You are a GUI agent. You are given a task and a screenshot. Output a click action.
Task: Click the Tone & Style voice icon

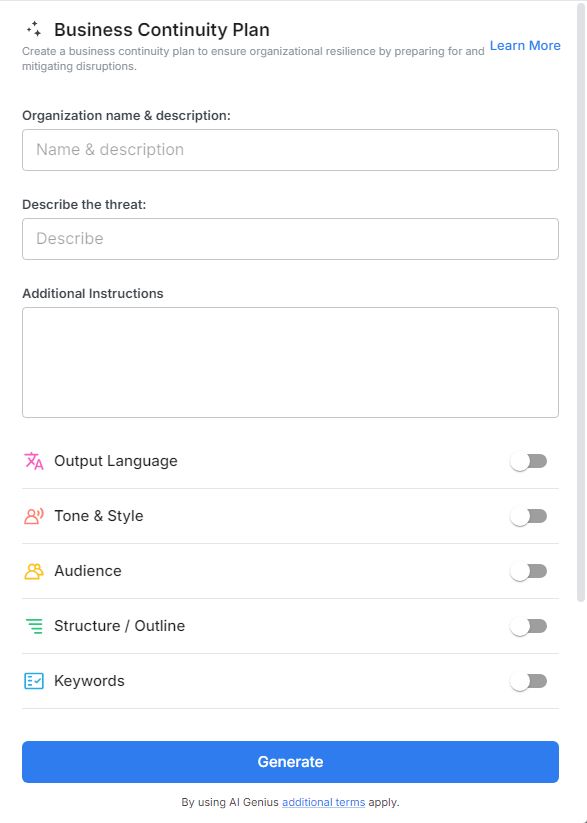click(32, 515)
